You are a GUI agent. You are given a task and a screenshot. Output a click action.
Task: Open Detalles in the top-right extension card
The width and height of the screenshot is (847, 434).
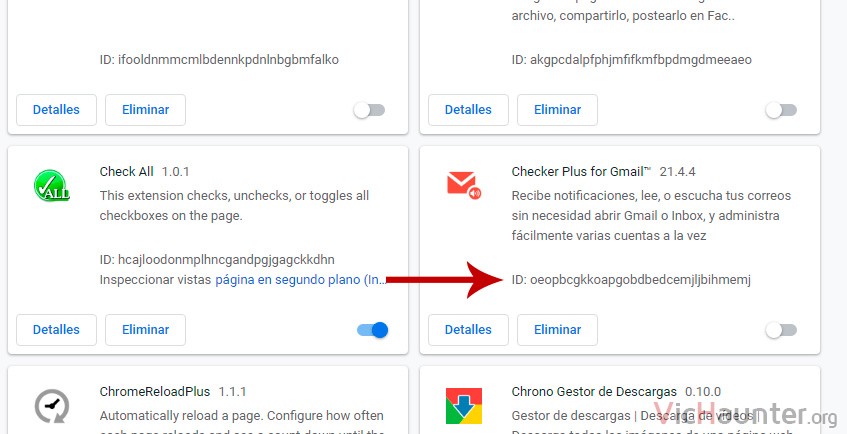(468, 110)
